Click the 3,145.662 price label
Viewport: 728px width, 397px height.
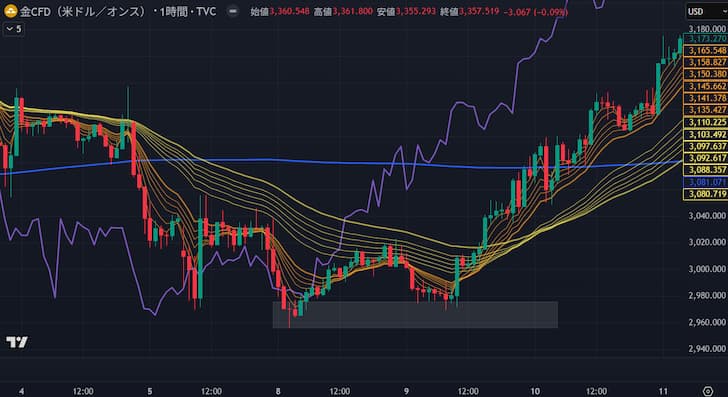706,86
